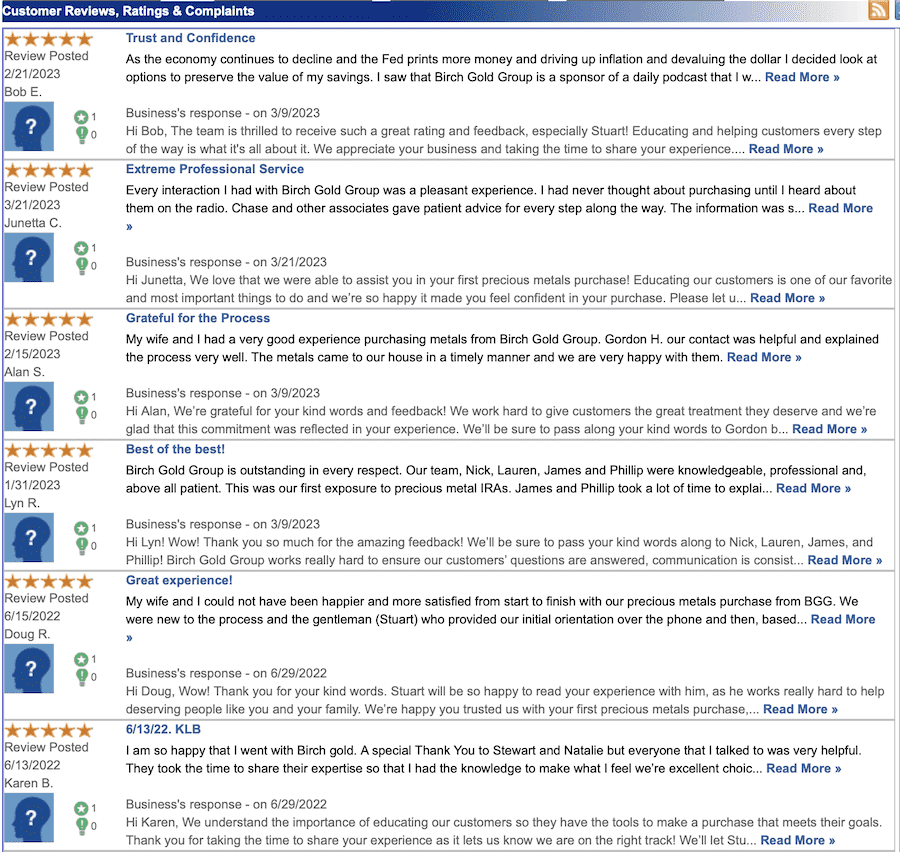Expand Read More on business response to Lyn
900x852 pixels.
(x=845, y=560)
